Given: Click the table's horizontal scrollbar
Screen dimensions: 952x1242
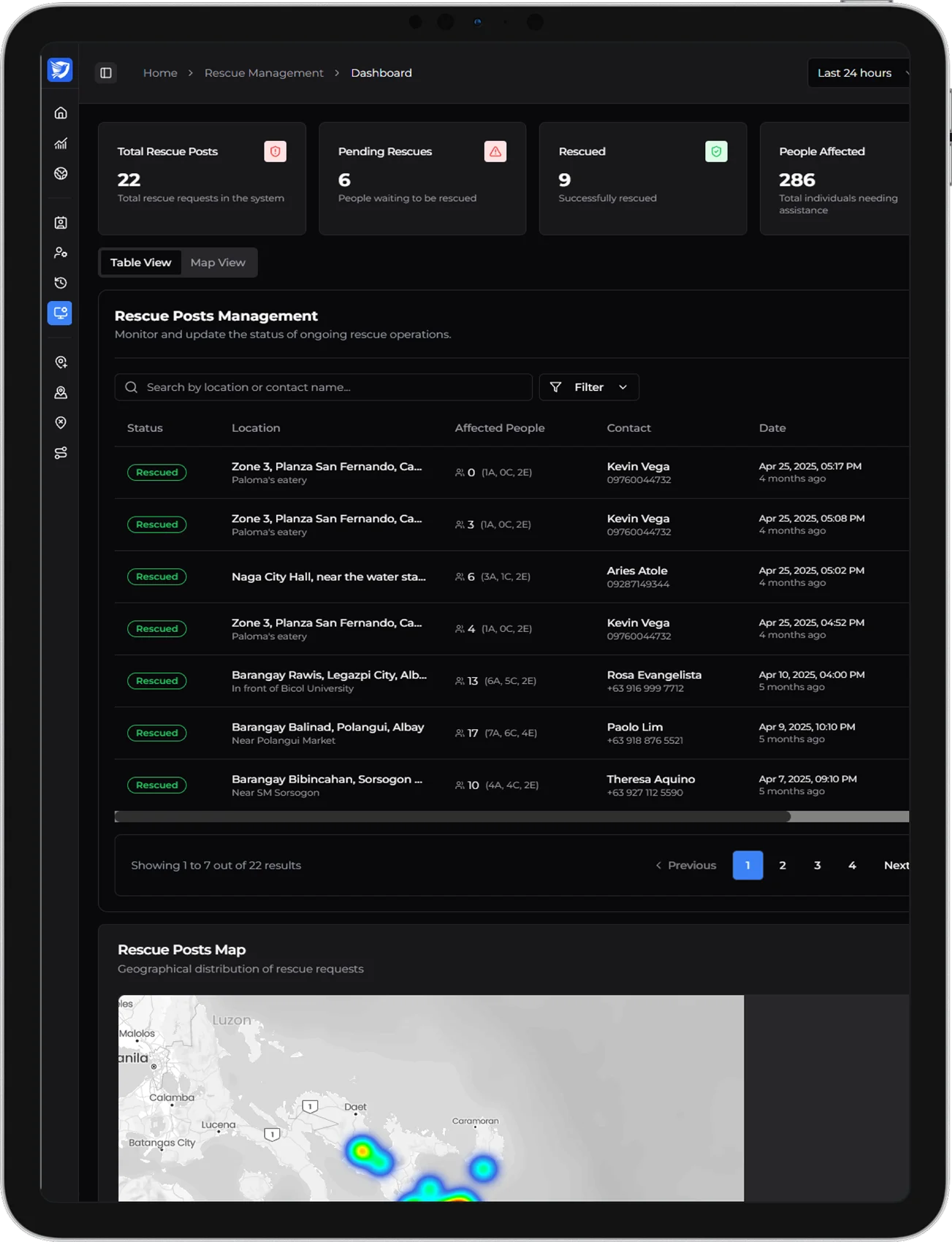Looking at the screenshot, I should click(453, 817).
